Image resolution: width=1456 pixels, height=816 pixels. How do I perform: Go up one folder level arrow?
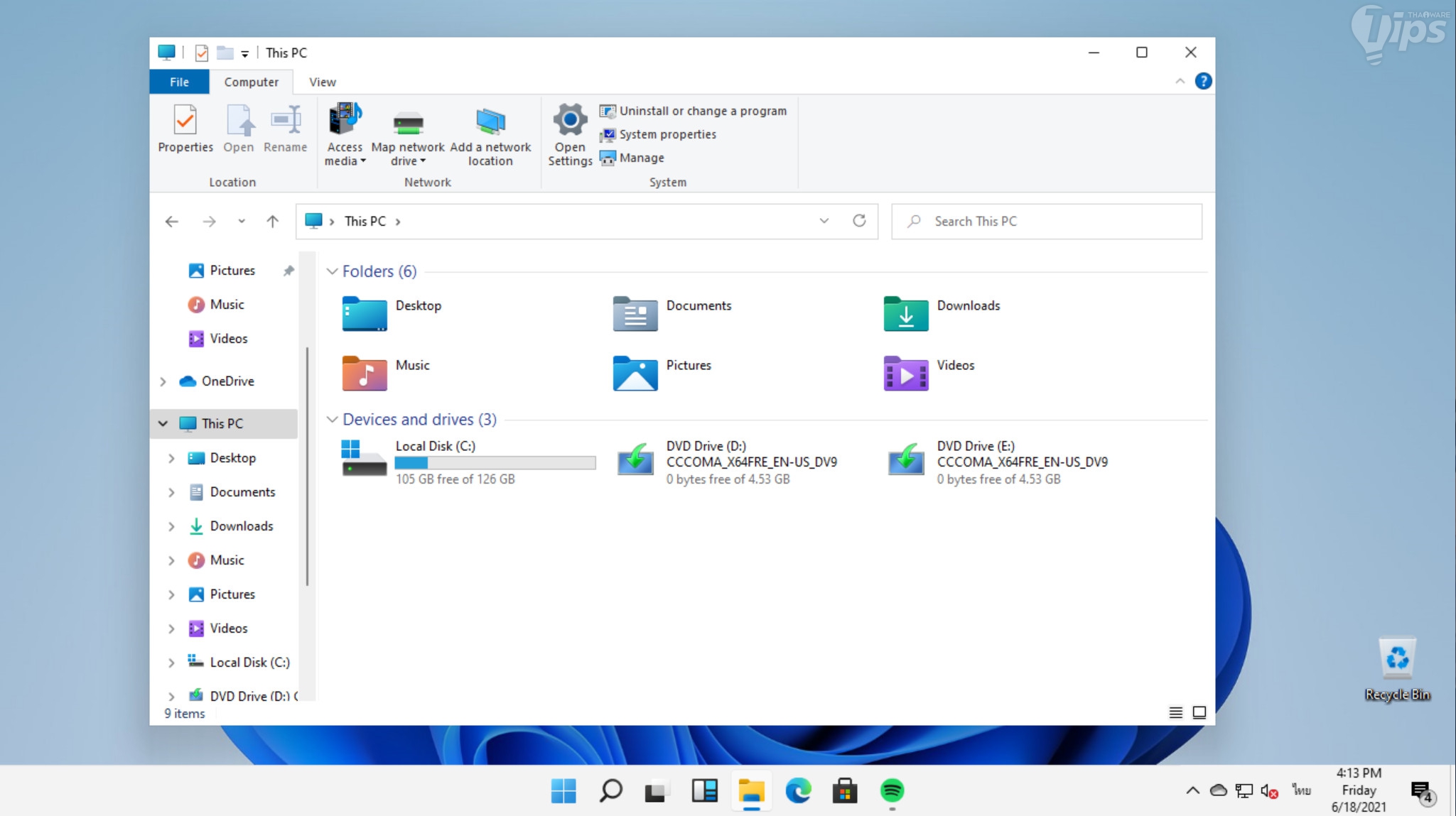(x=272, y=222)
